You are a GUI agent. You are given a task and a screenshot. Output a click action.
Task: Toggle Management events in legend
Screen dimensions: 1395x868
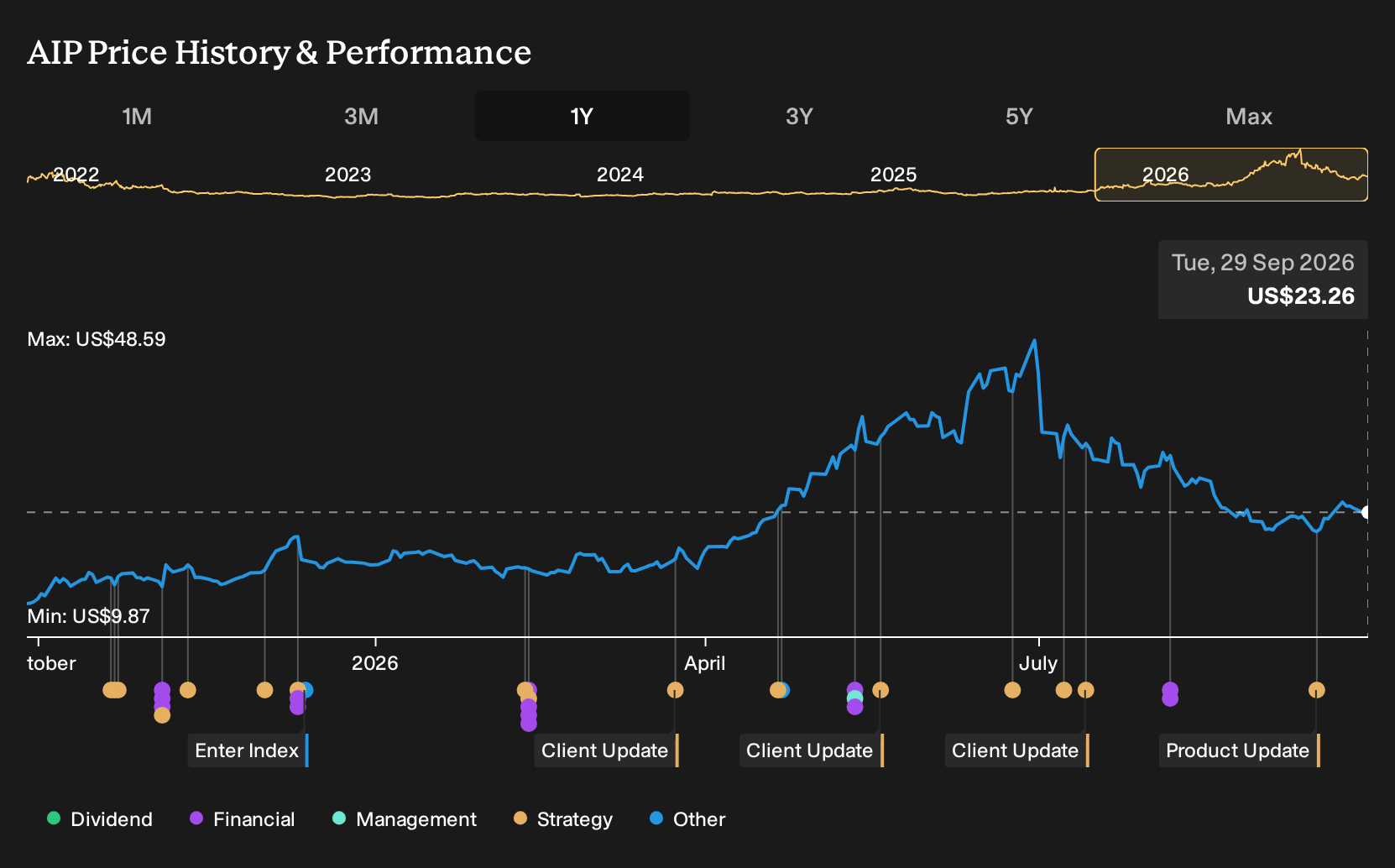[405, 819]
